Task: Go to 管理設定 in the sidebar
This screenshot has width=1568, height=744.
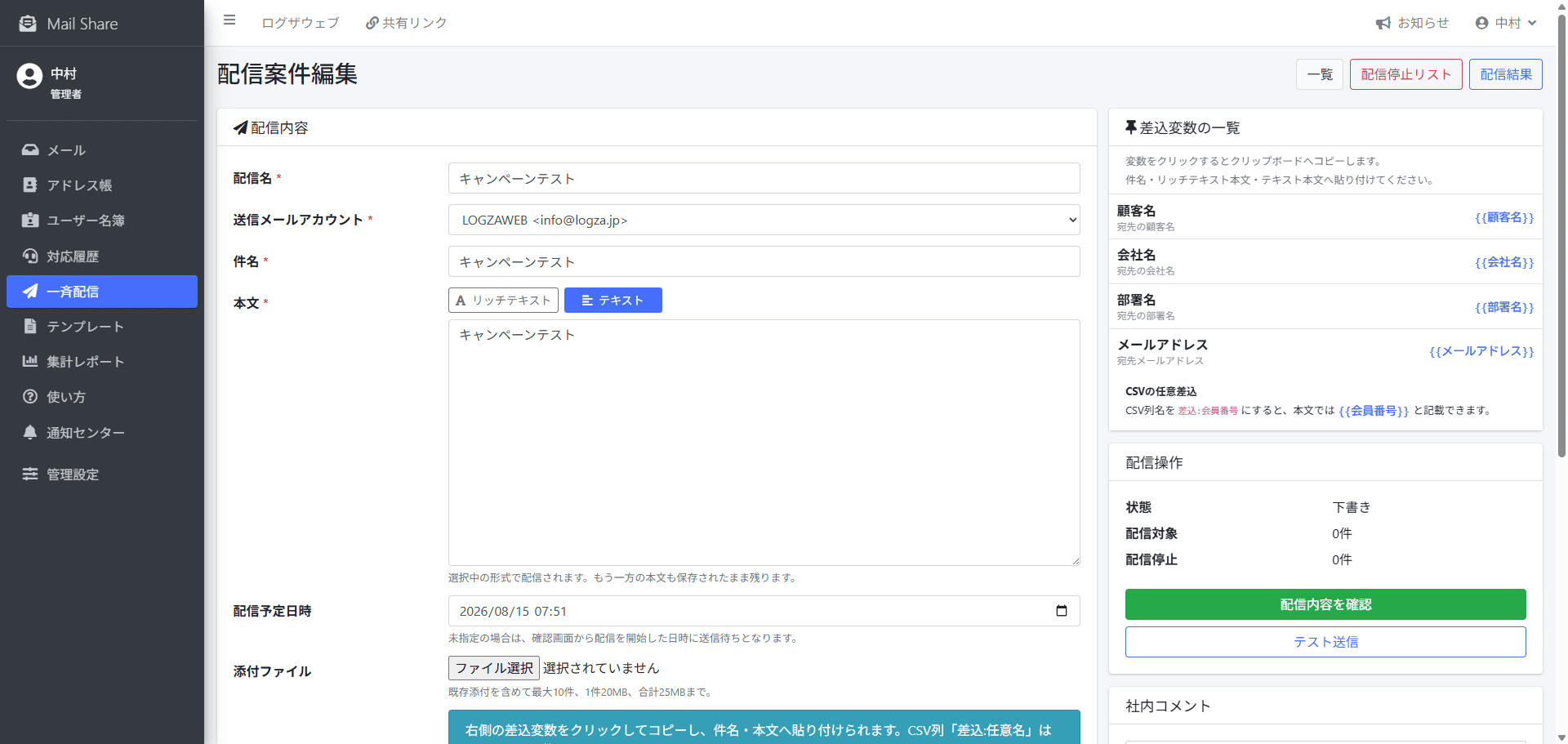Action: point(102,474)
